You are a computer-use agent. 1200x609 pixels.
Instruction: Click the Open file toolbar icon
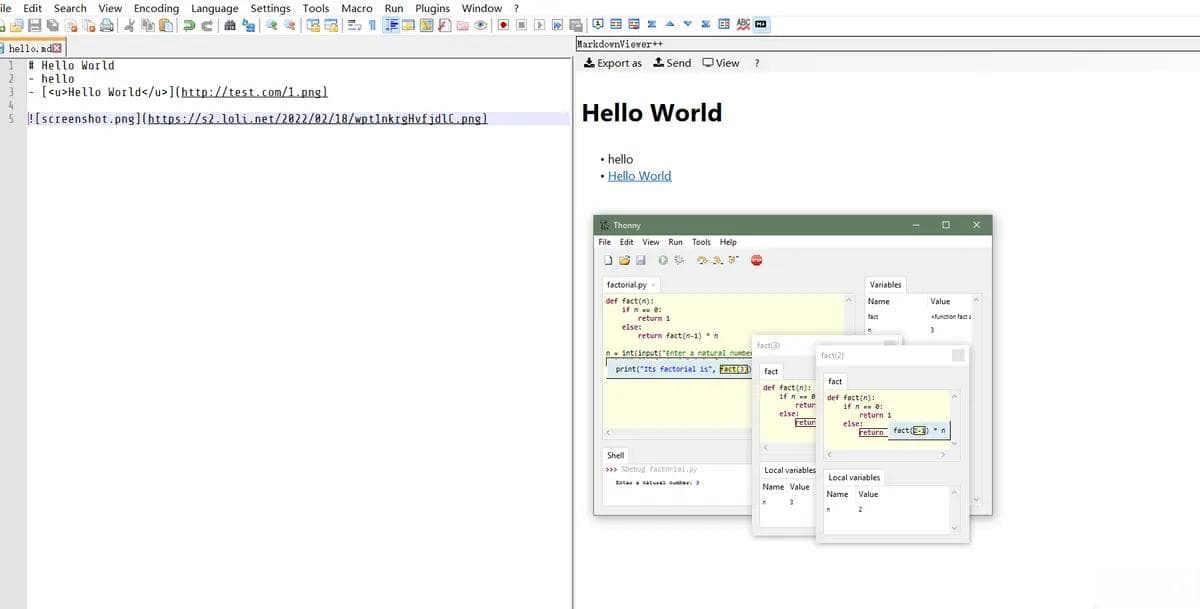15,25
